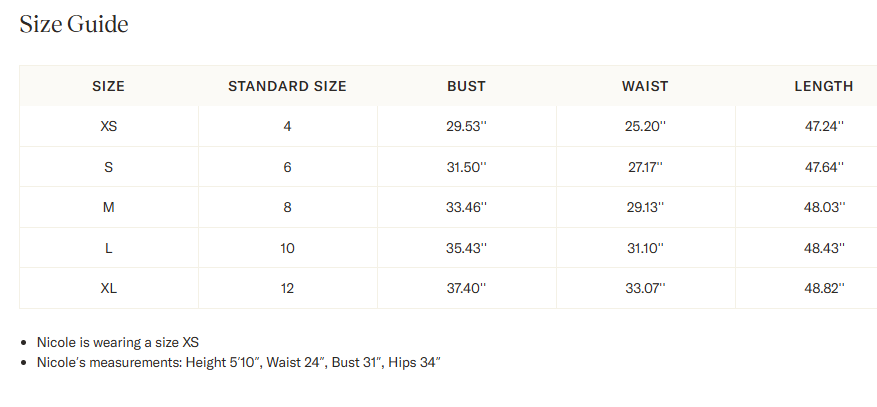Click the 27.17'' waist measurement
The height and width of the screenshot is (407, 877).
645,167
